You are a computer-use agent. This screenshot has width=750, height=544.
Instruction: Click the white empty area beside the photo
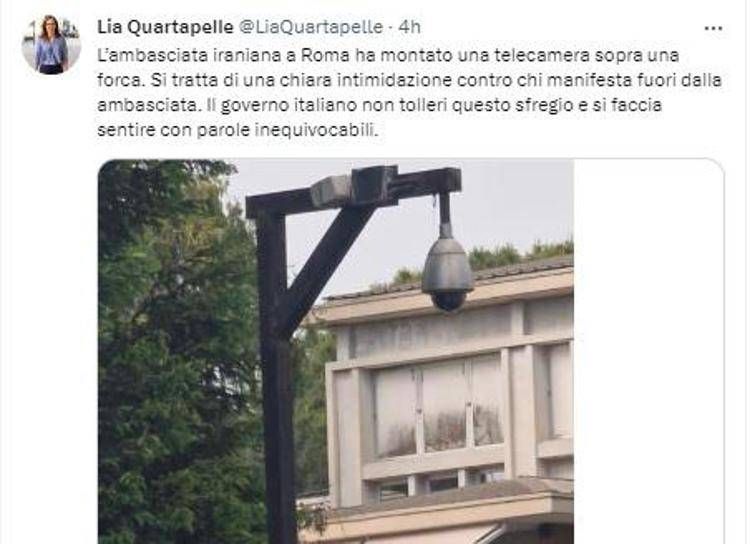pos(648,352)
